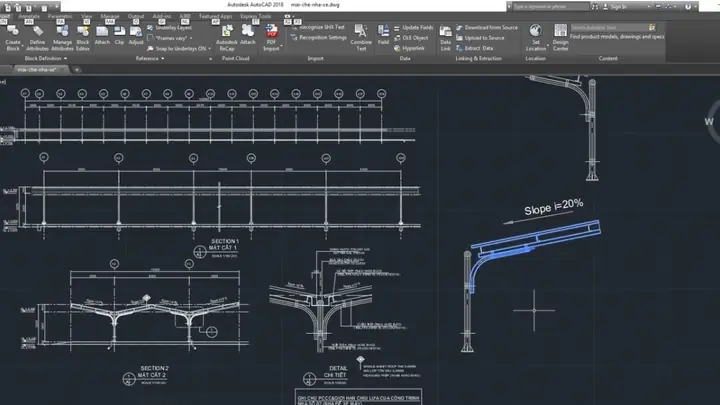The width and height of the screenshot is (720, 405).
Task: Switch to the Express Tools tab
Action: pyautogui.click(x=256, y=17)
